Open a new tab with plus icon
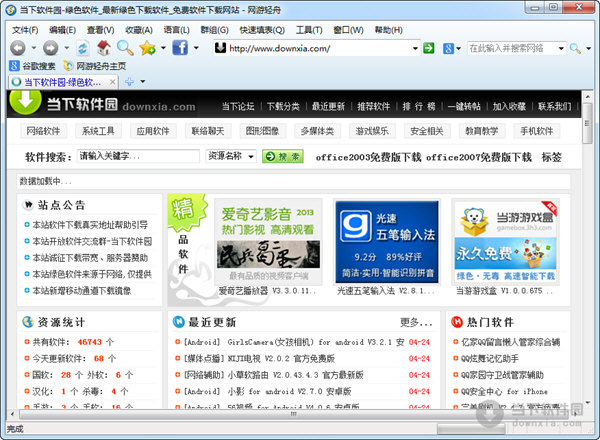Viewport: 600px width, 440px height. (129, 81)
